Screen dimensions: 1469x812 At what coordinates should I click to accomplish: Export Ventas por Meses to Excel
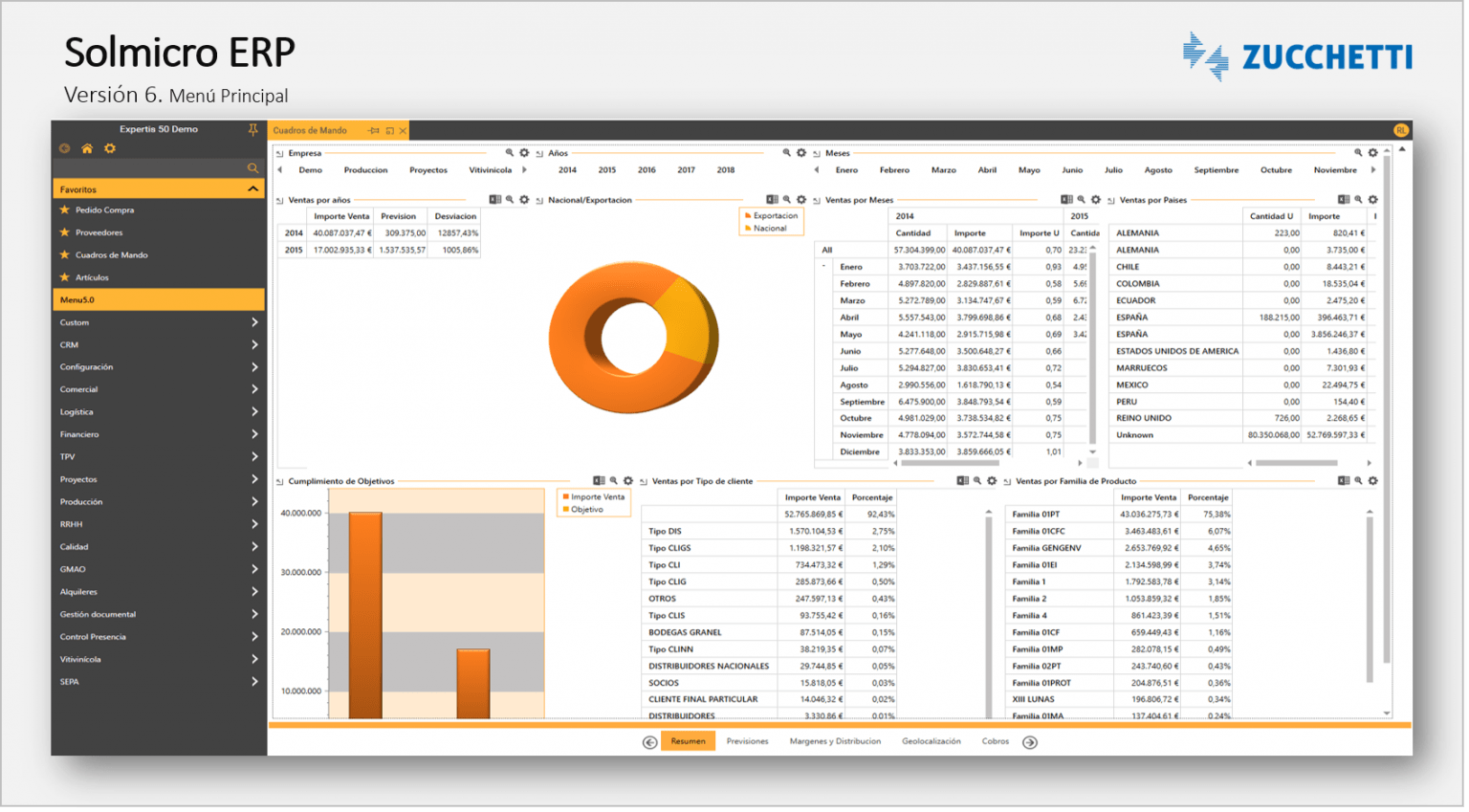[1068, 201]
